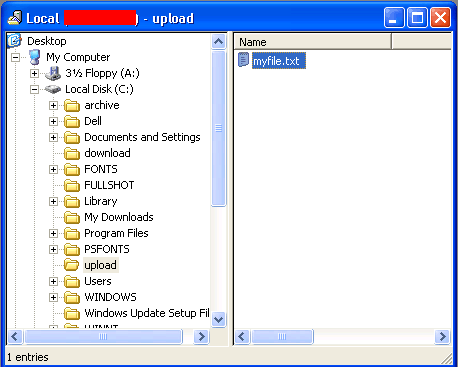Click the tree horizontal scrollbar thumb

click(x=104, y=337)
